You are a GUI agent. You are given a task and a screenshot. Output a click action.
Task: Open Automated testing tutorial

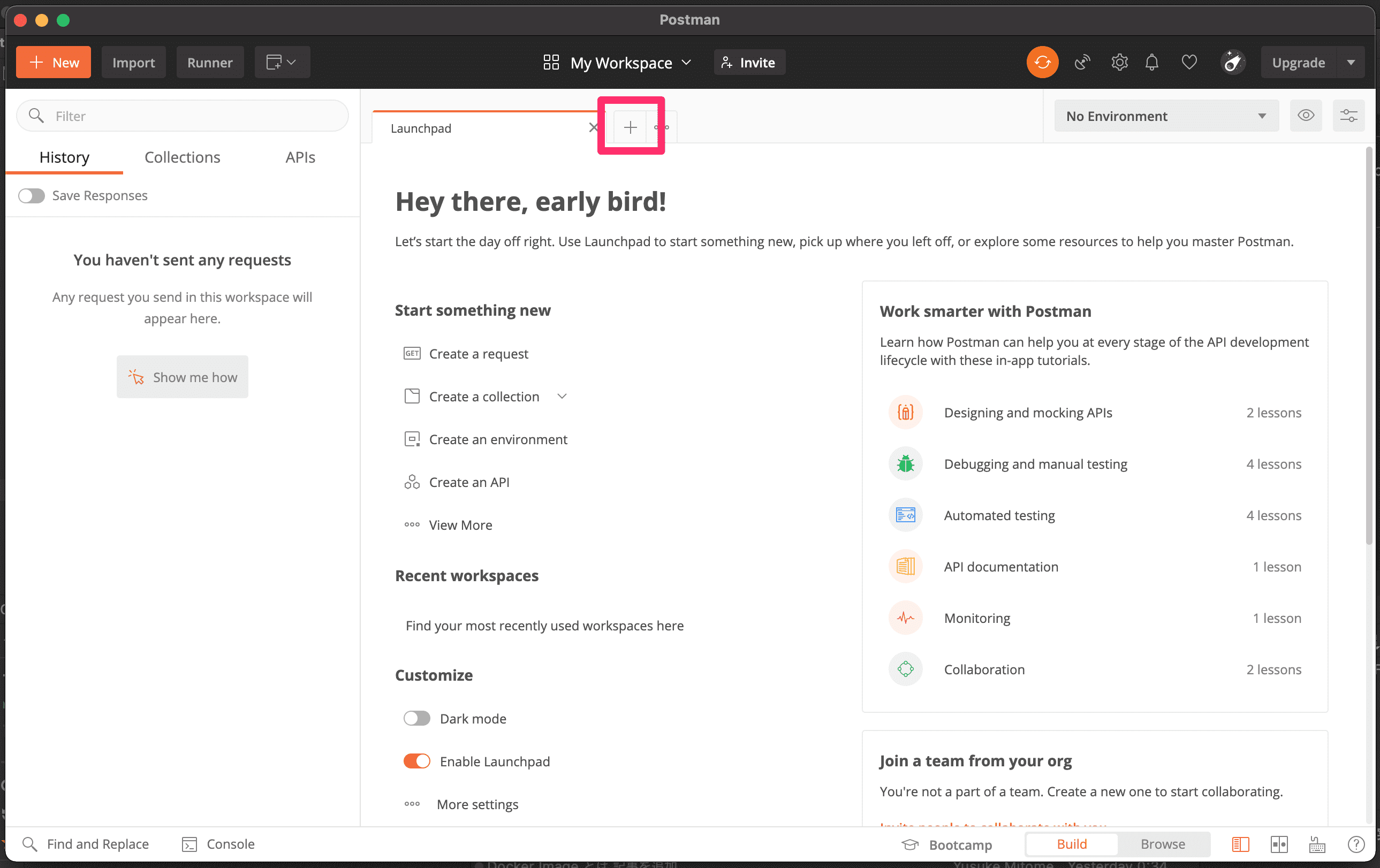999,515
